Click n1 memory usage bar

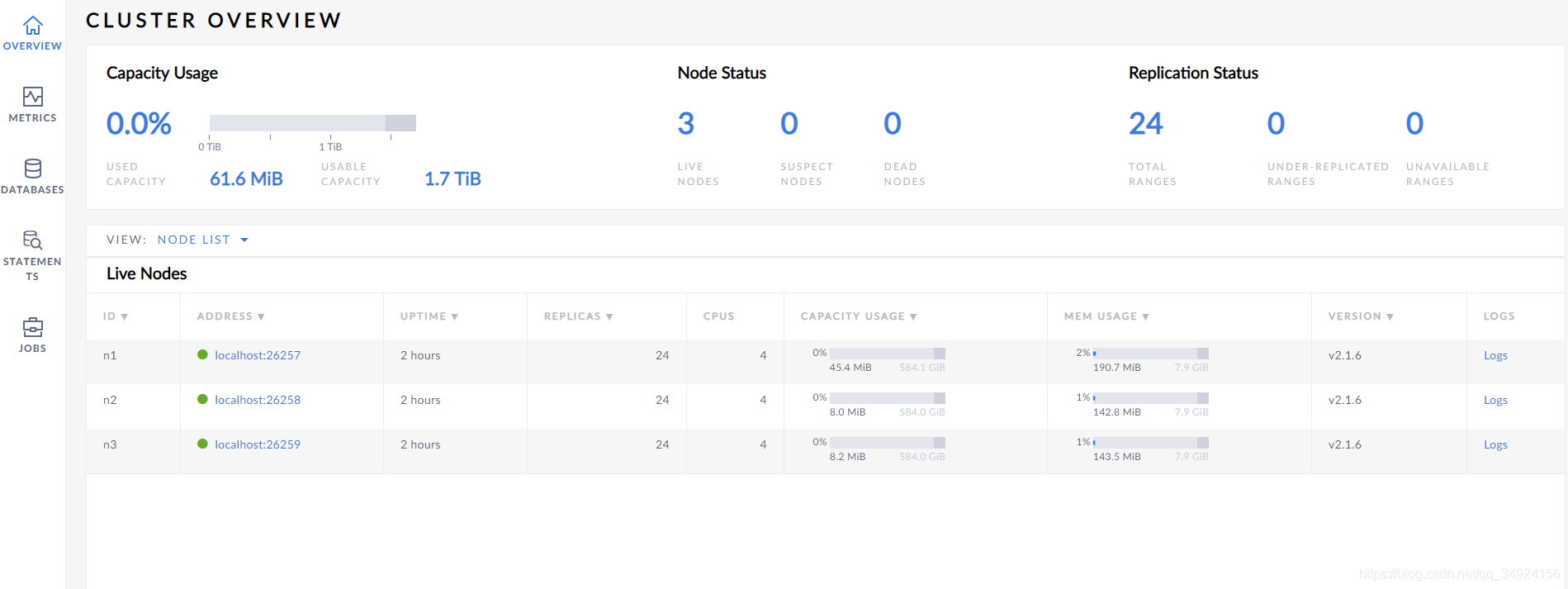tap(1151, 354)
